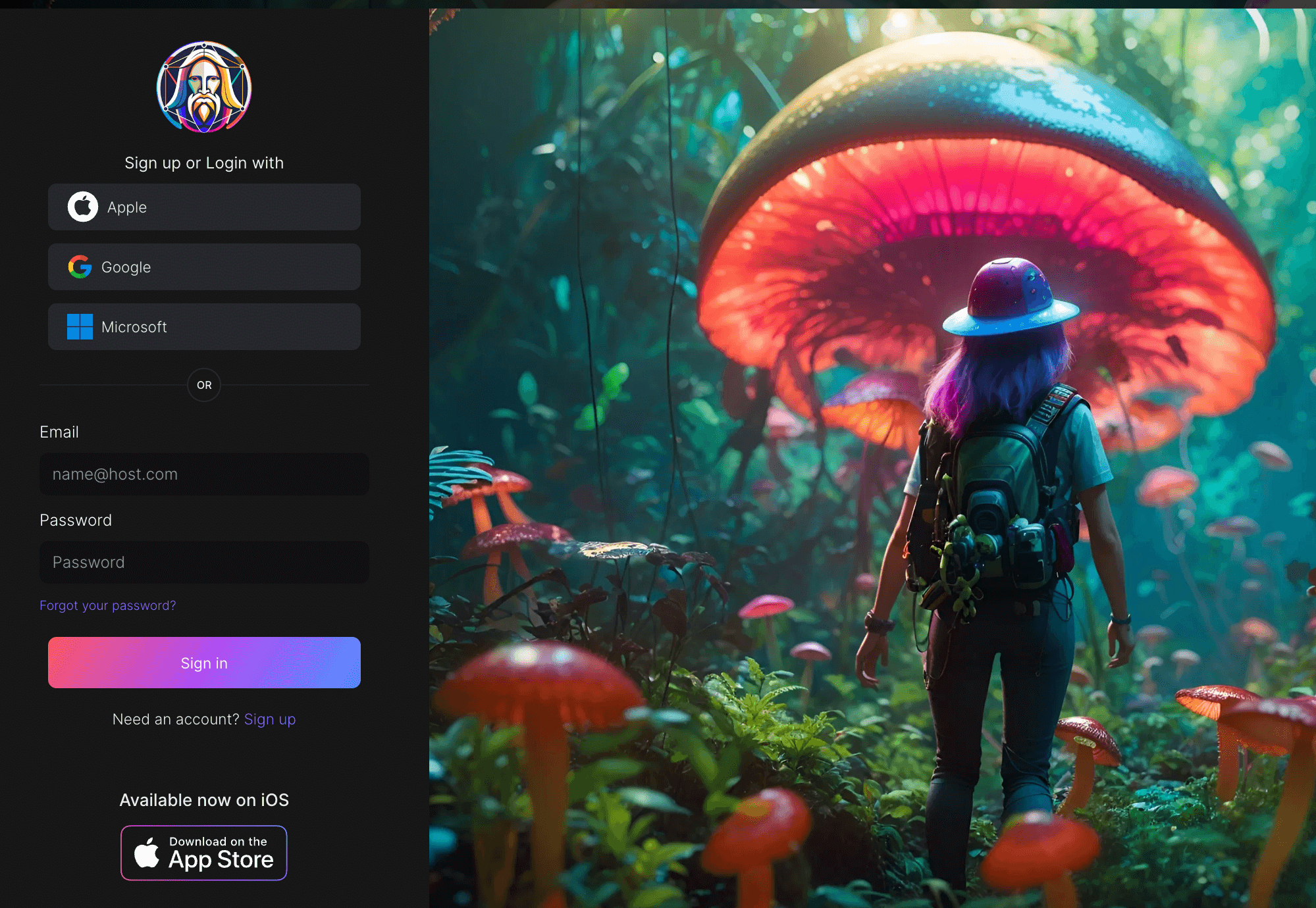
Task: Click the Password input field
Action: (204, 561)
